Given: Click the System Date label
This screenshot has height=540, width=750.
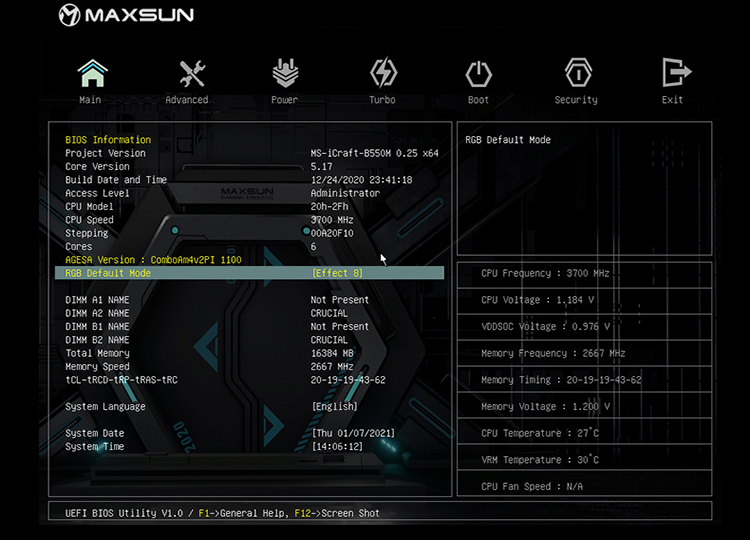Looking at the screenshot, I should coord(95,433).
